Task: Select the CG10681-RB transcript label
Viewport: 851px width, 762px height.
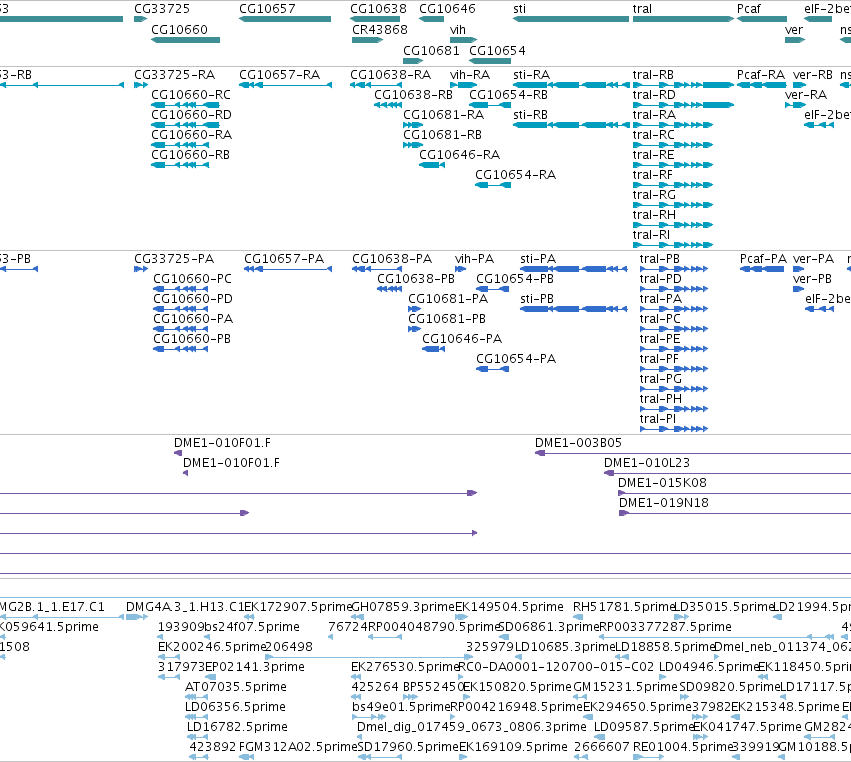Action: 442,135
